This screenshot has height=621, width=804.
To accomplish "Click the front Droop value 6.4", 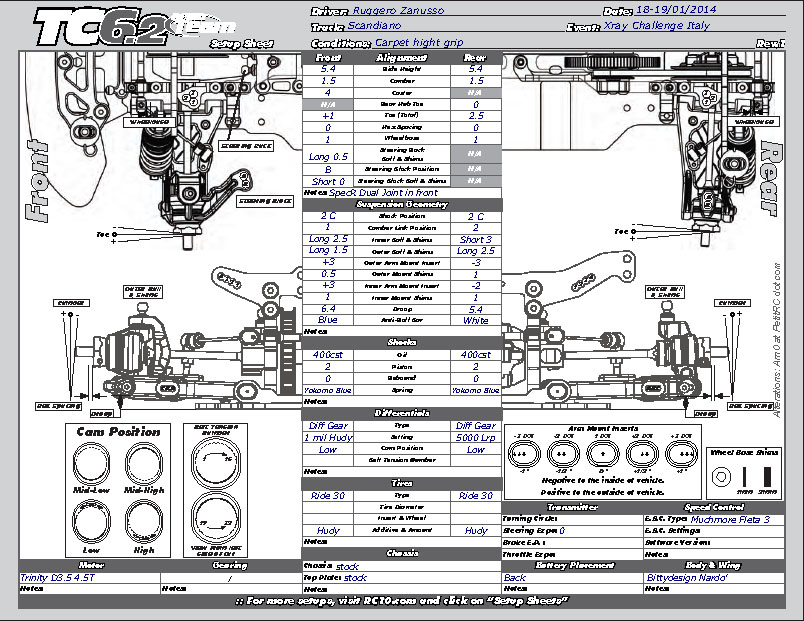I will 328,309.
